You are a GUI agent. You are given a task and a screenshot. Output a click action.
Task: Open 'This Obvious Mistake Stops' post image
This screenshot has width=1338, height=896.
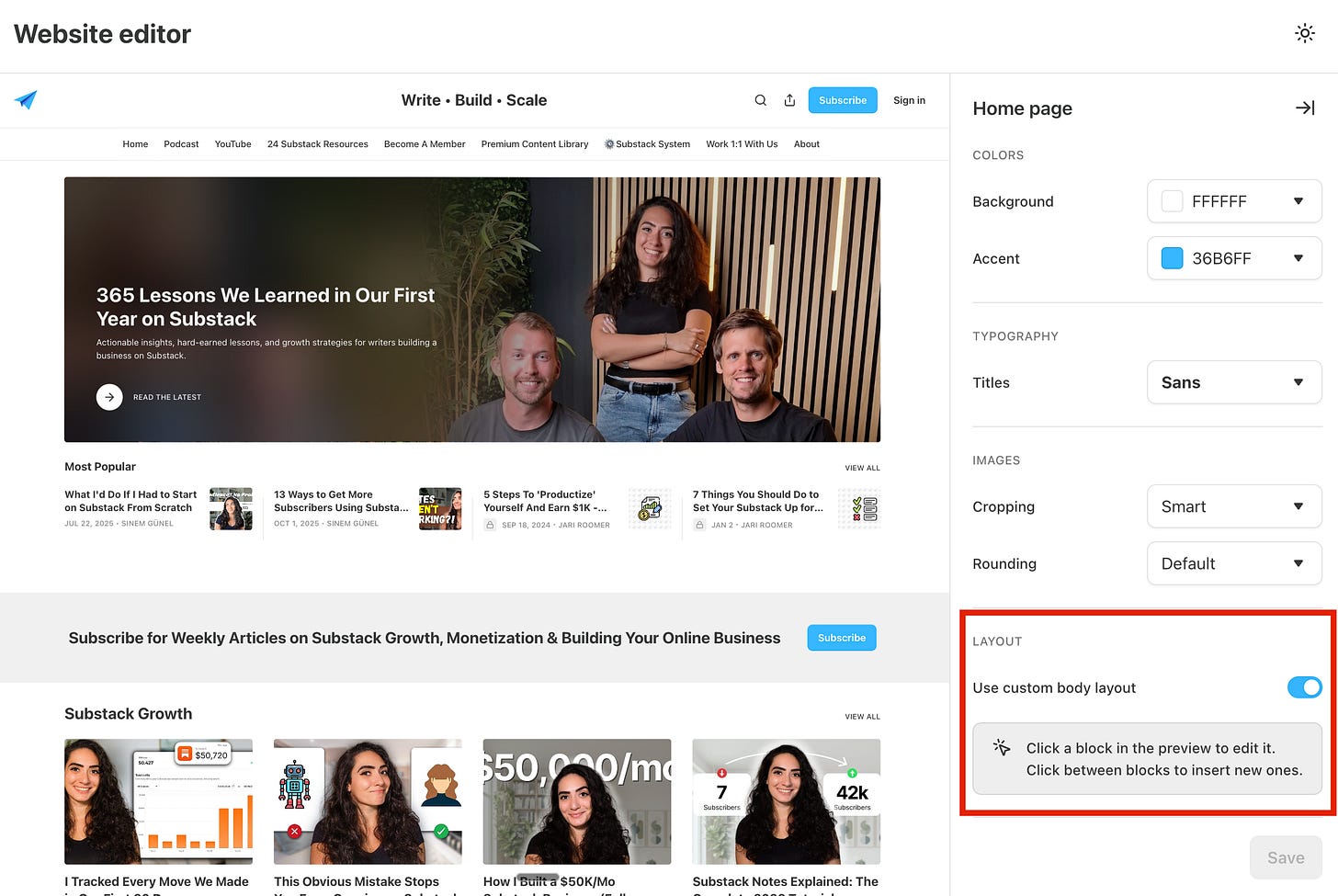(368, 801)
